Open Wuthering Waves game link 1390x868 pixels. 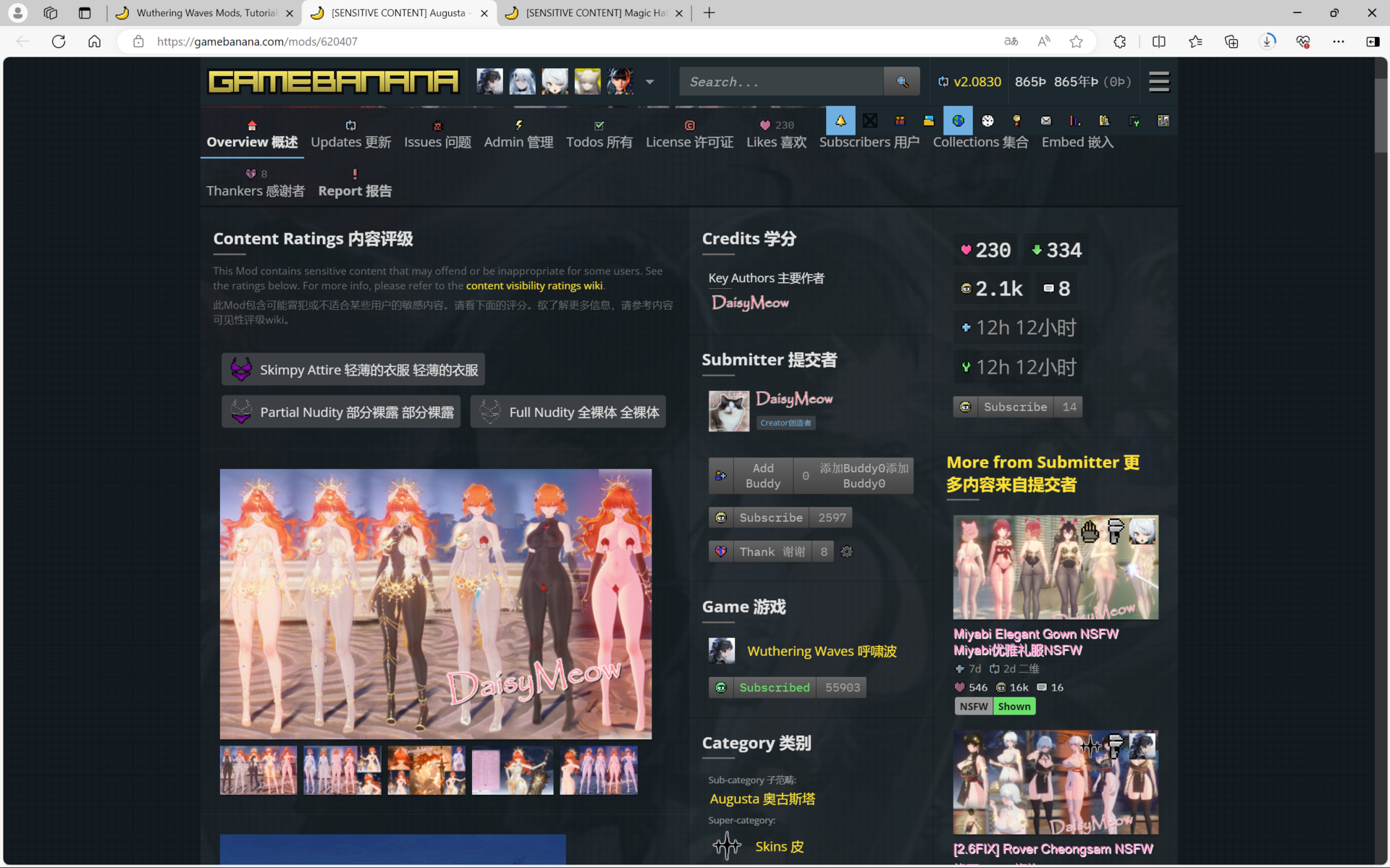[822, 651]
